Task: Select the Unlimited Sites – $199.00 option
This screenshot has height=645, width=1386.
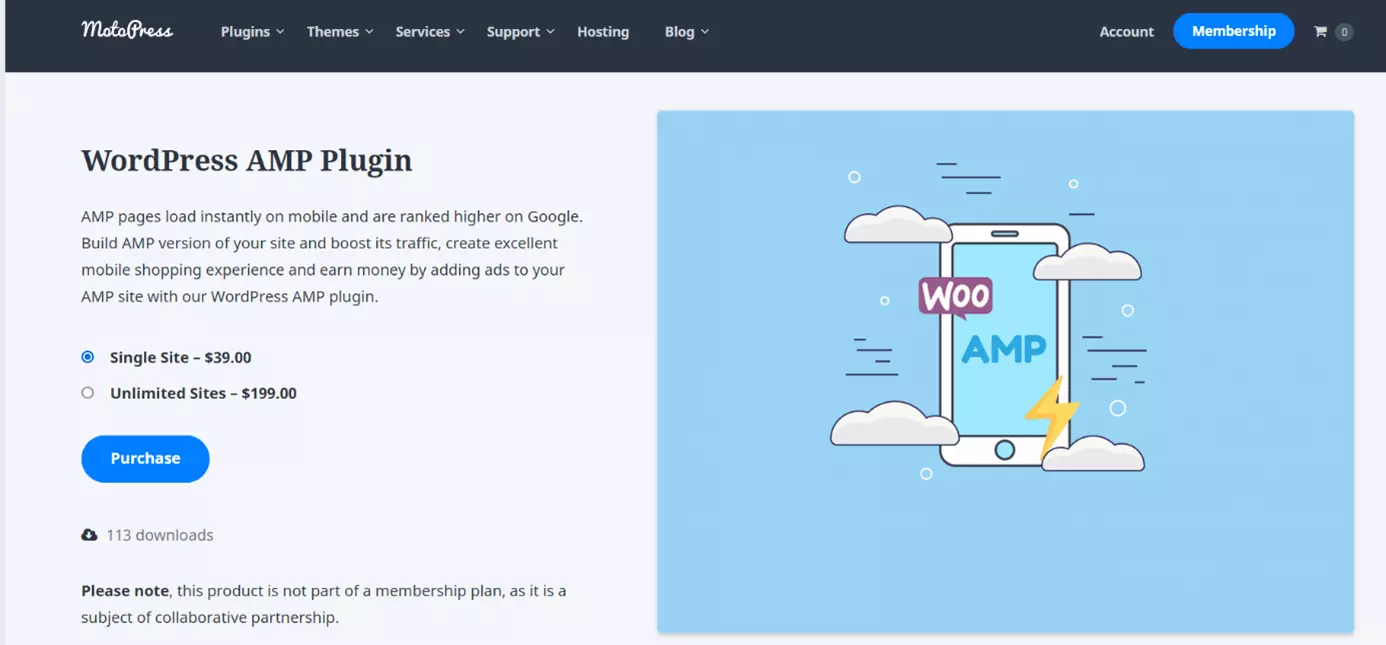Action: [88, 393]
